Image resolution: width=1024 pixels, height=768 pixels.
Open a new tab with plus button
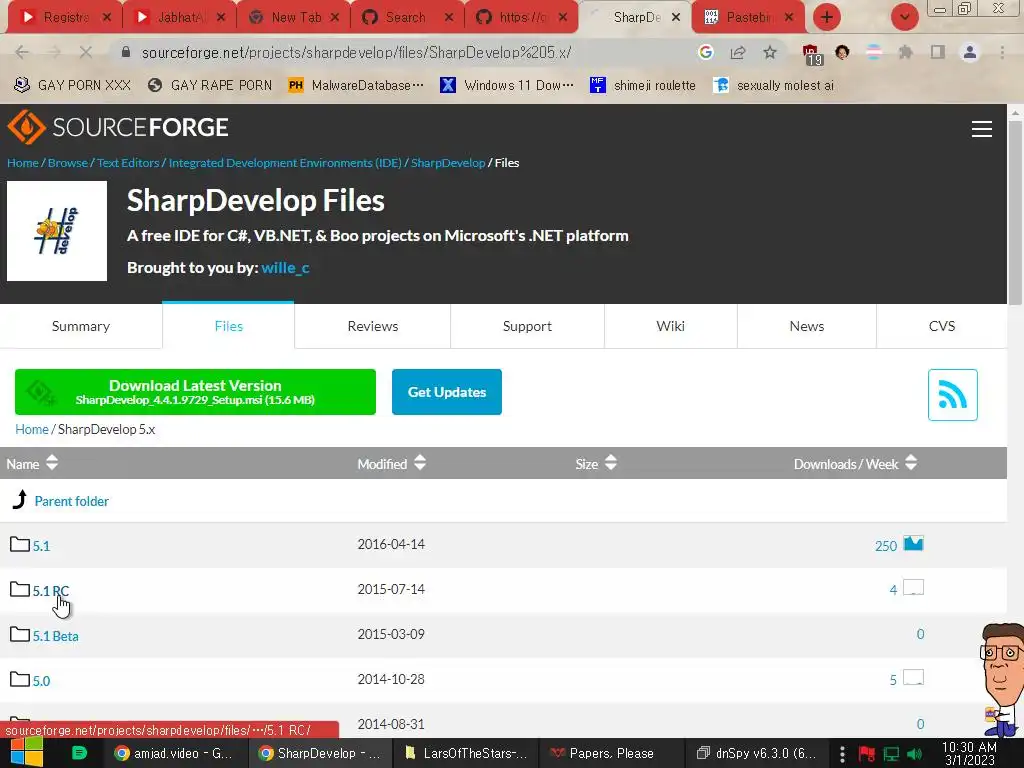tap(827, 17)
